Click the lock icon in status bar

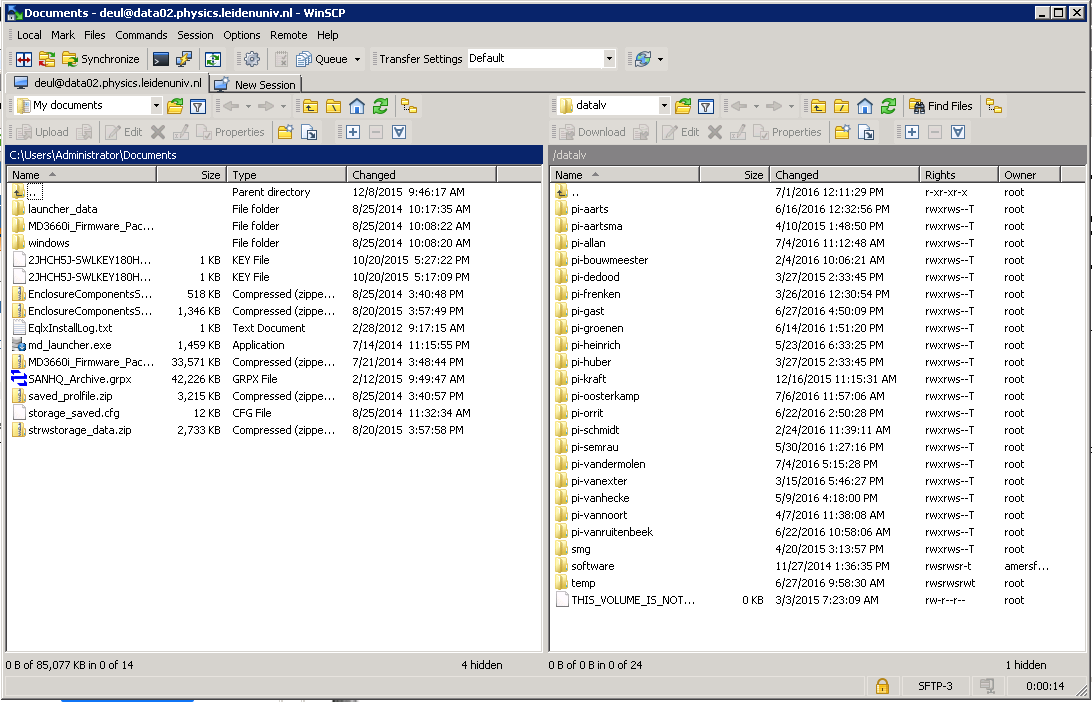(882, 686)
